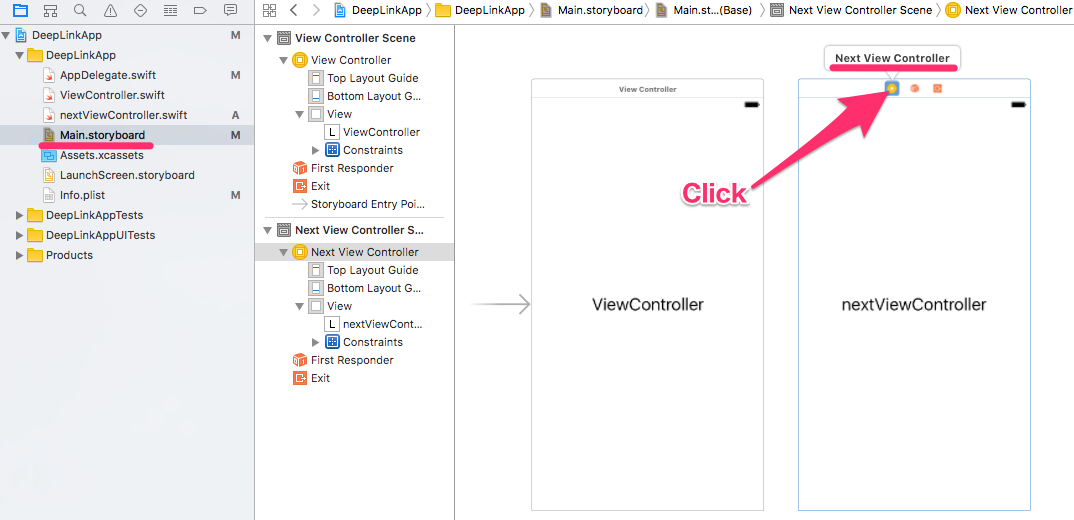
Task: Open the related items grid icon
Action: click(x=269, y=10)
